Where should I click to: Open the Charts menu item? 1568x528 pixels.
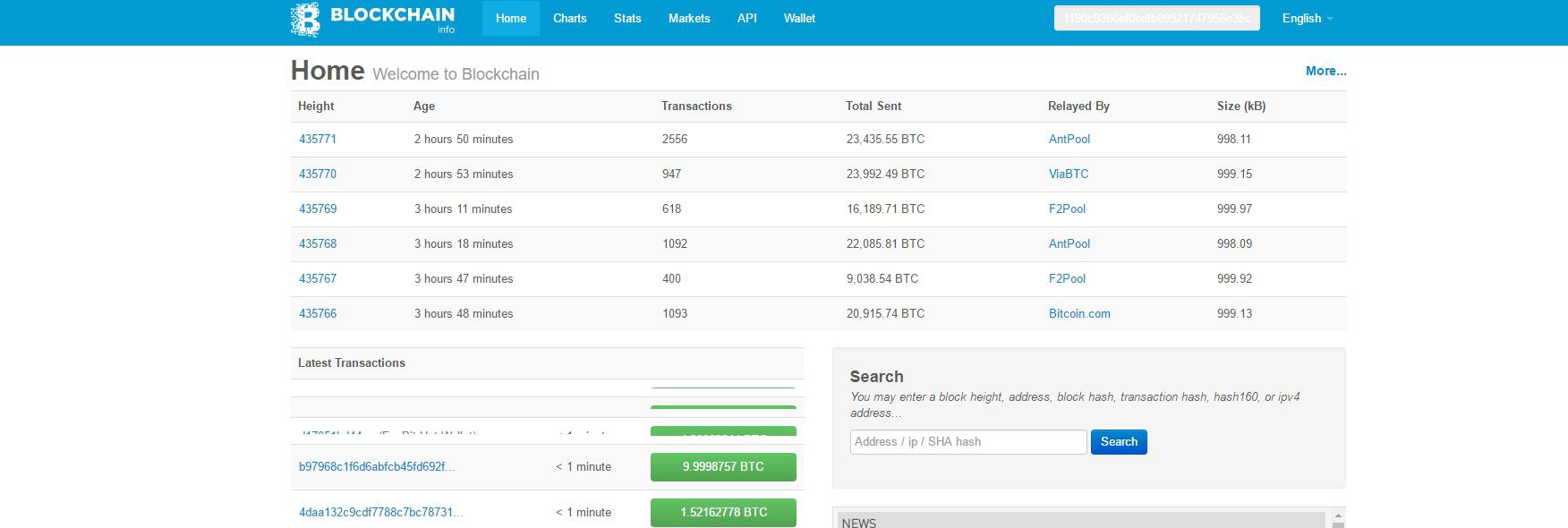coord(569,18)
